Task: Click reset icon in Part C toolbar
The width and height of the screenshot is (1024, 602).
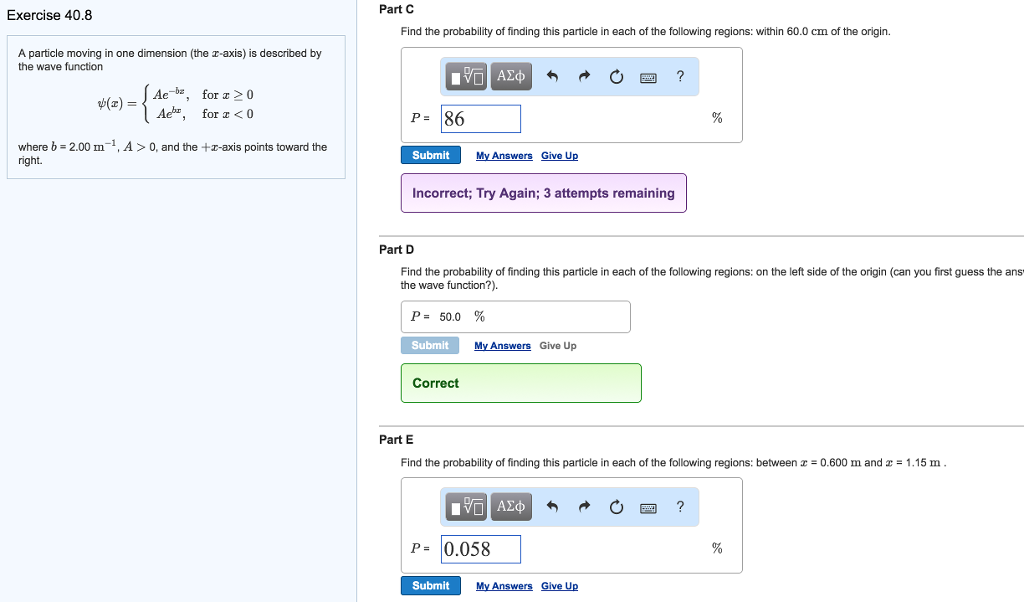Action: [616, 77]
